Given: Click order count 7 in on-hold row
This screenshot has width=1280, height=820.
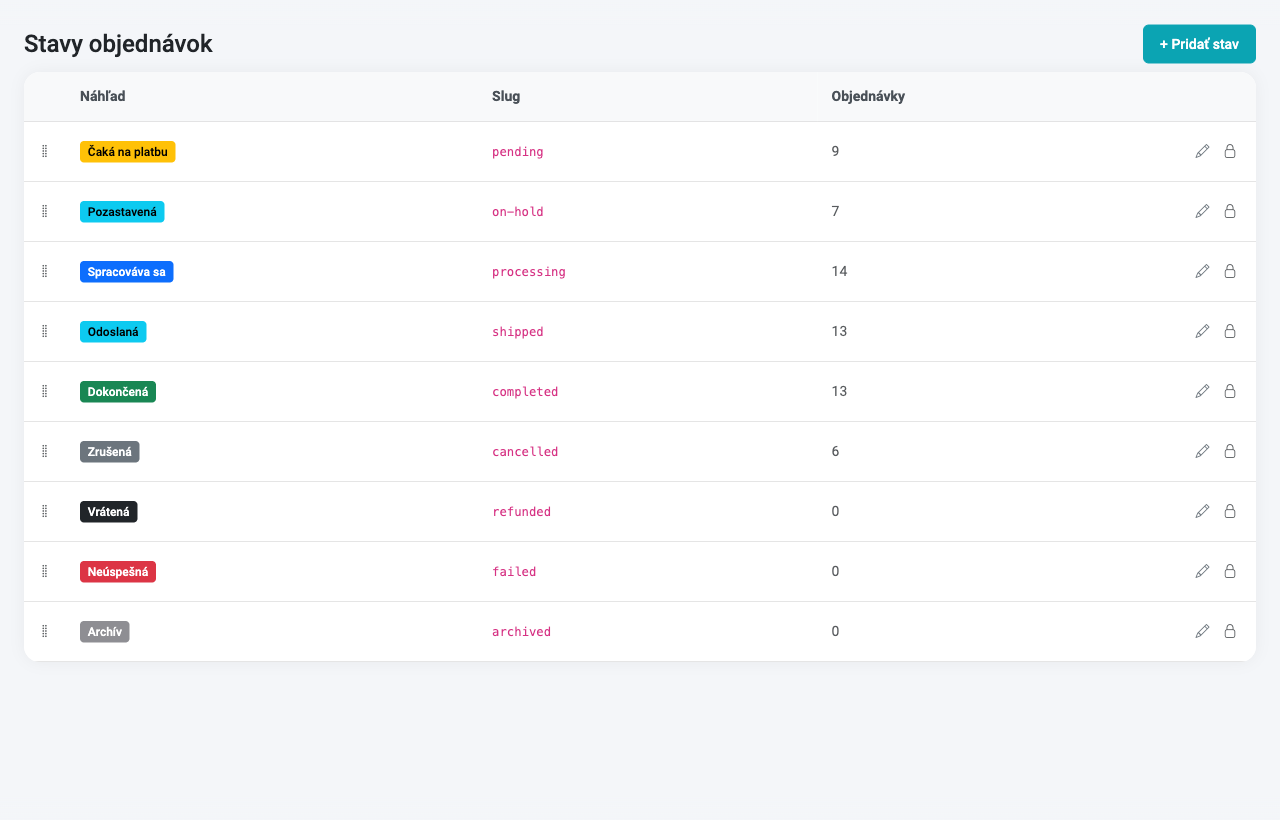Looking at the screenshot, I should [835, 211].
